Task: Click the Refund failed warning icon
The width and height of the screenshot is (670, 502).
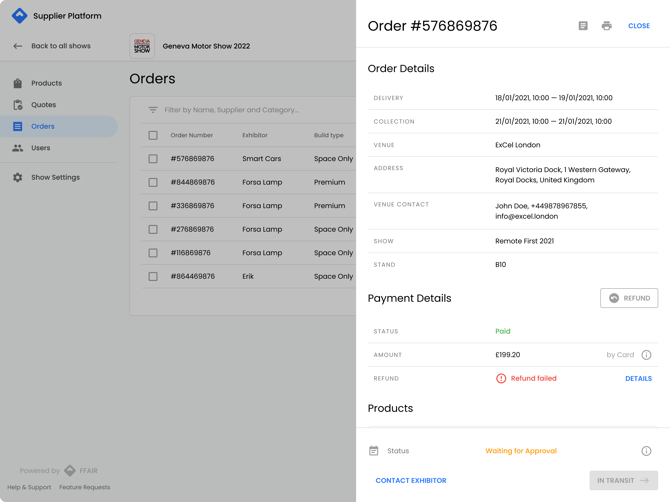Action: point(501,379)
